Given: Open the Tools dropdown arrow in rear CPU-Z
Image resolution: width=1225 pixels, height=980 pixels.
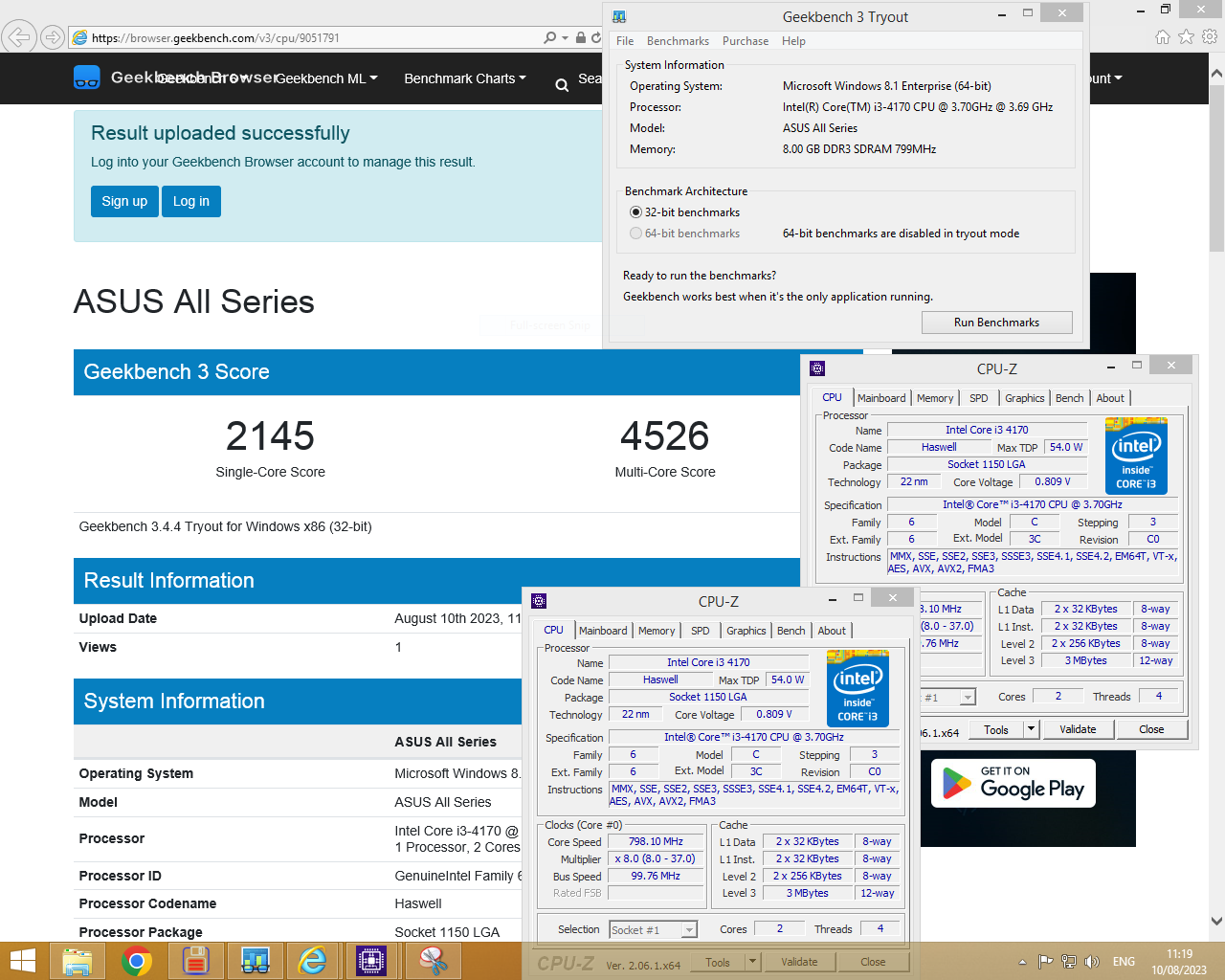Looking at the screenshot, I should coord(1031,729).
